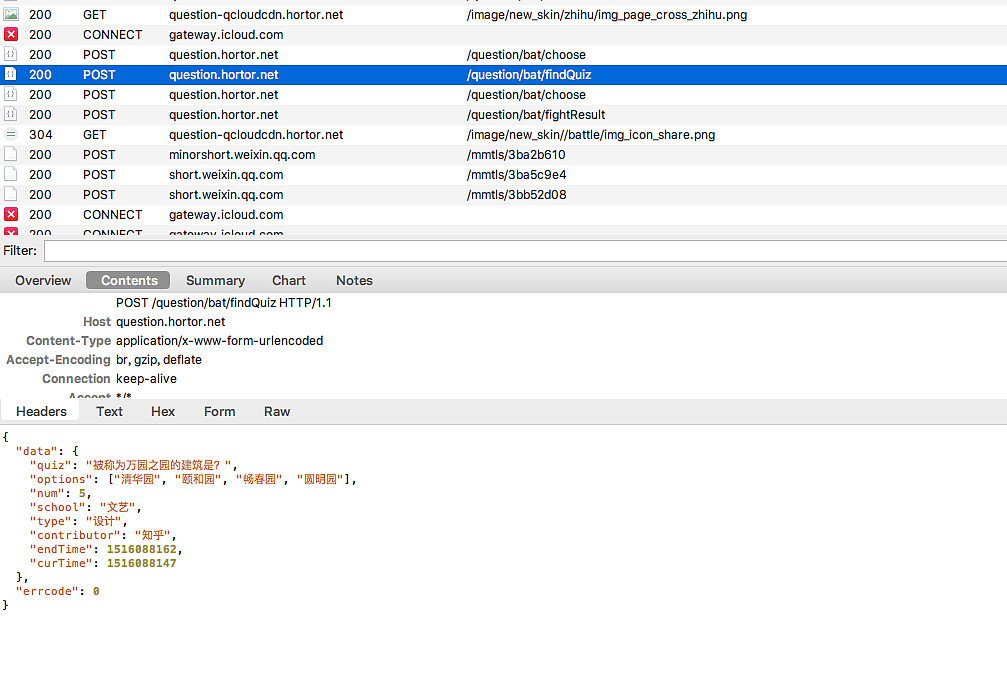Click the document icon for /mmtls/3ba5c9e4 request
Image resolution: width=1007 pixels, height=682 pixels.
(x=11, y=175)
